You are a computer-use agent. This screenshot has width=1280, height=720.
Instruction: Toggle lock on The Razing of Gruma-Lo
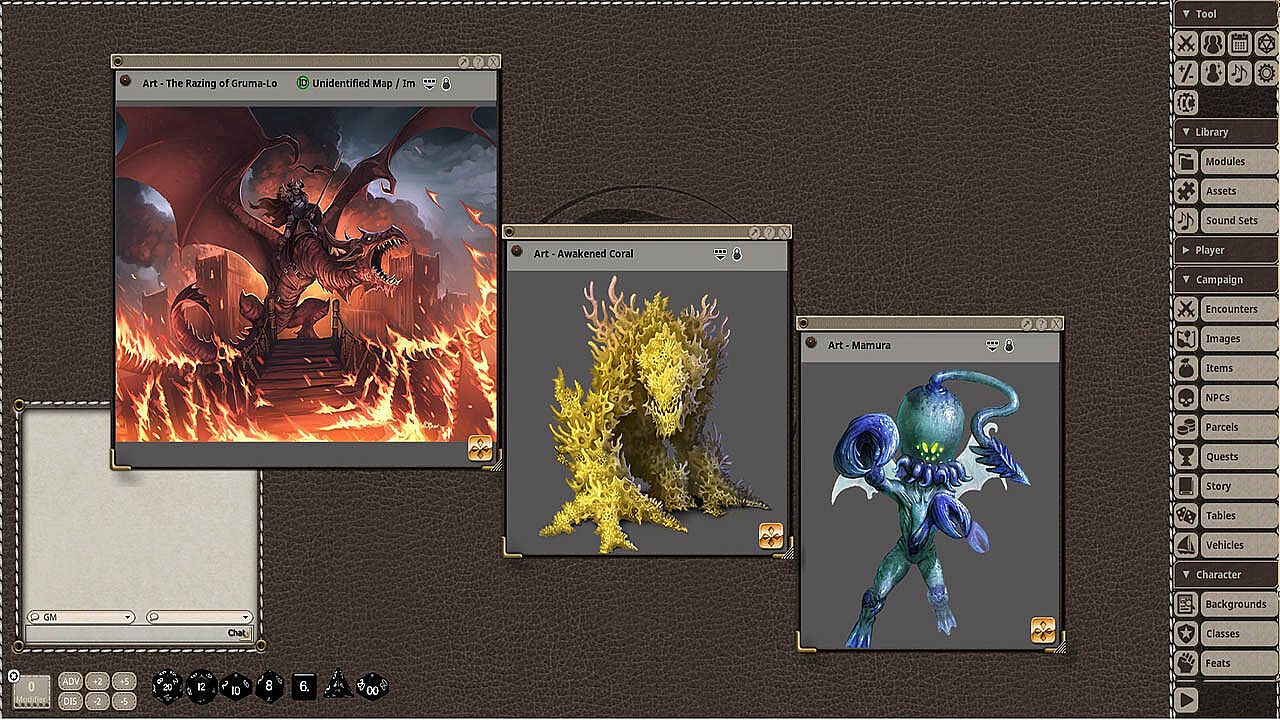446,84
